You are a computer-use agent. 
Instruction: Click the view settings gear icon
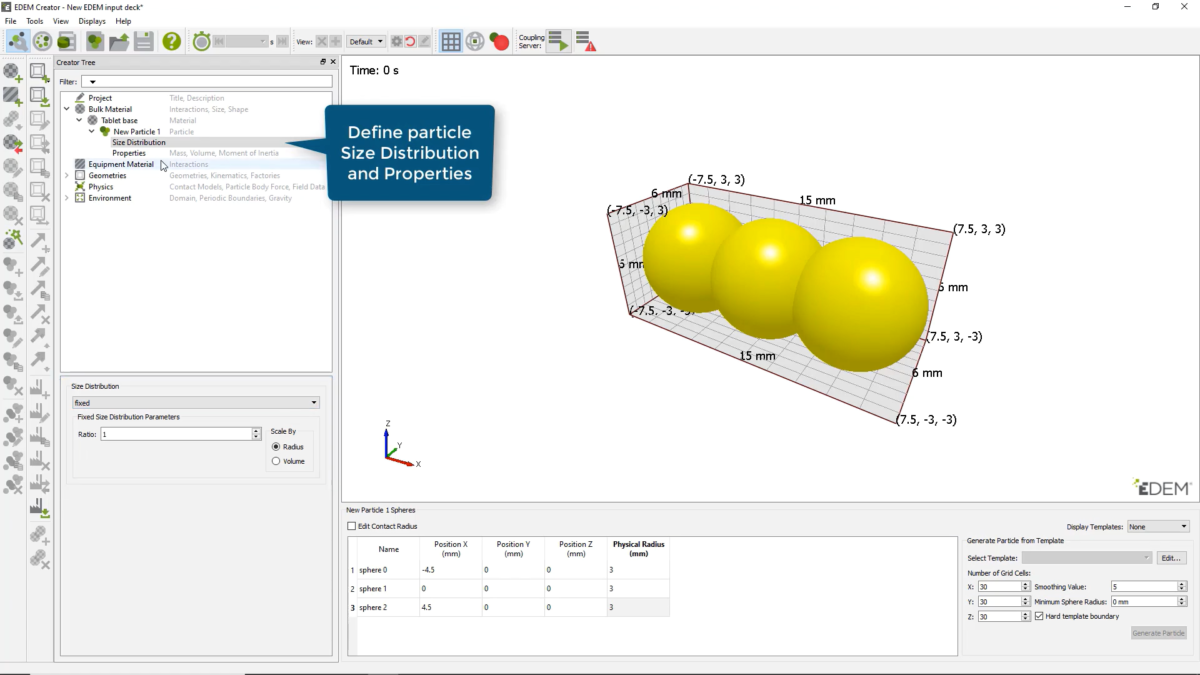pos(397,41)
